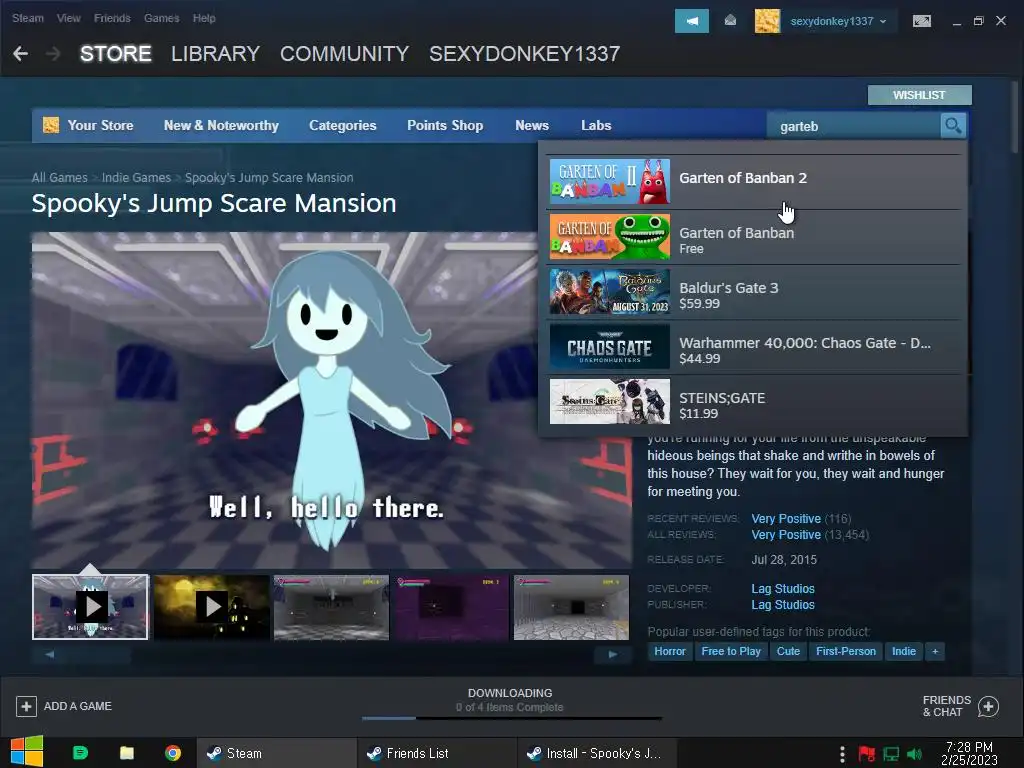Open the announcements megaphone icon
The height and width of the screenshot is (768, 1024).
point(692,21)
